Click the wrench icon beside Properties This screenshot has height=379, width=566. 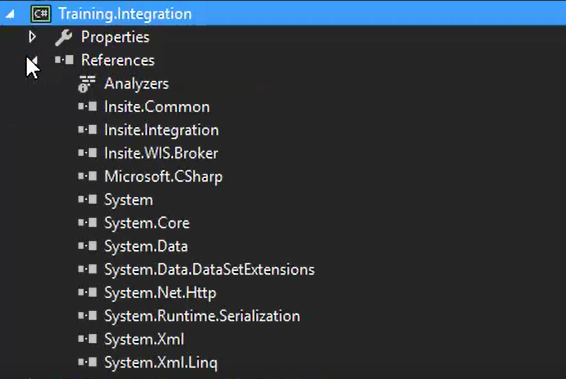point(64,37)
